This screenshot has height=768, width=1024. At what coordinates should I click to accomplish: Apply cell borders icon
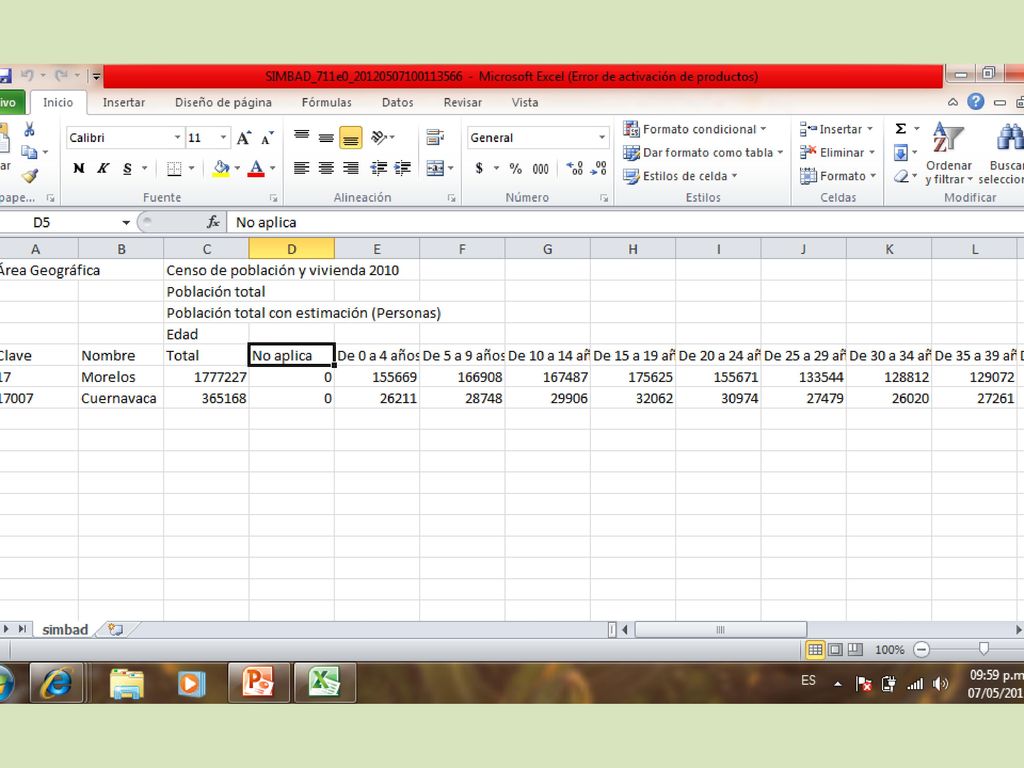point(174,168)
